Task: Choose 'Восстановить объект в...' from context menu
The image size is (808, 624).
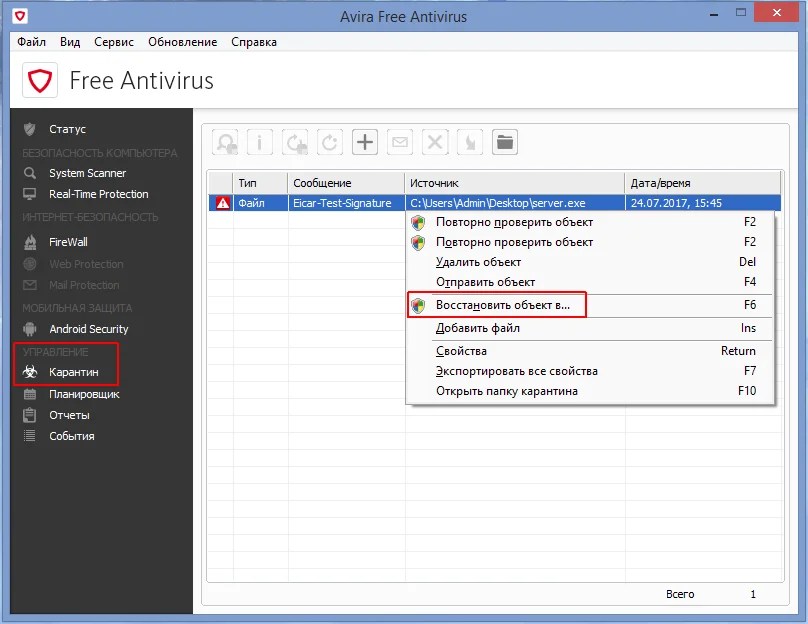Action: click(502, 305)
